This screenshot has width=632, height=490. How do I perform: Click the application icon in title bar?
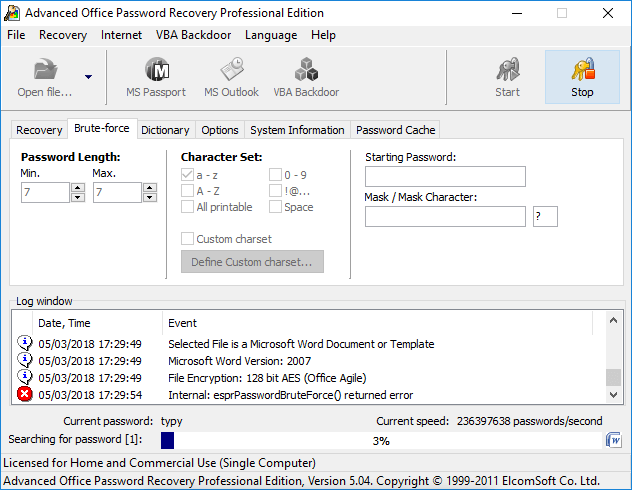[x=12, y=12]
